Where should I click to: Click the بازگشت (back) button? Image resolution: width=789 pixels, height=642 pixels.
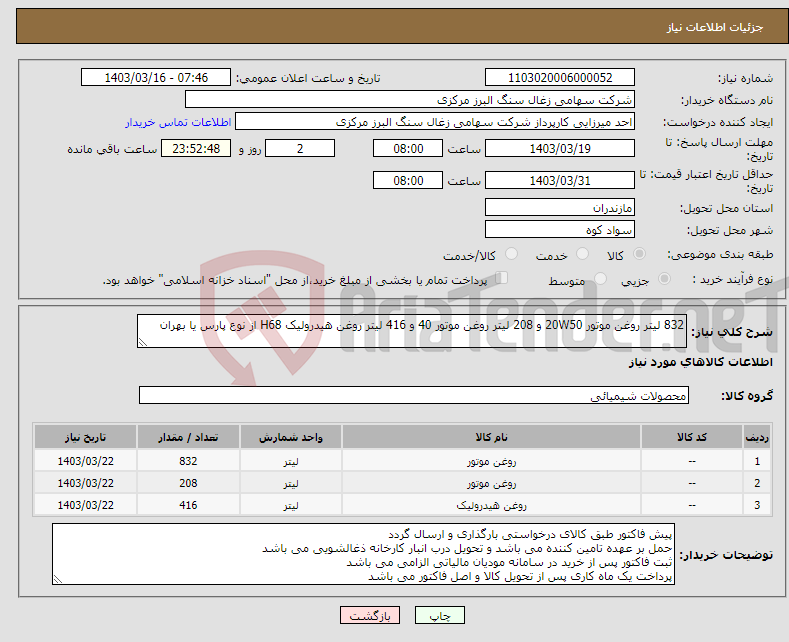point(370,615)
